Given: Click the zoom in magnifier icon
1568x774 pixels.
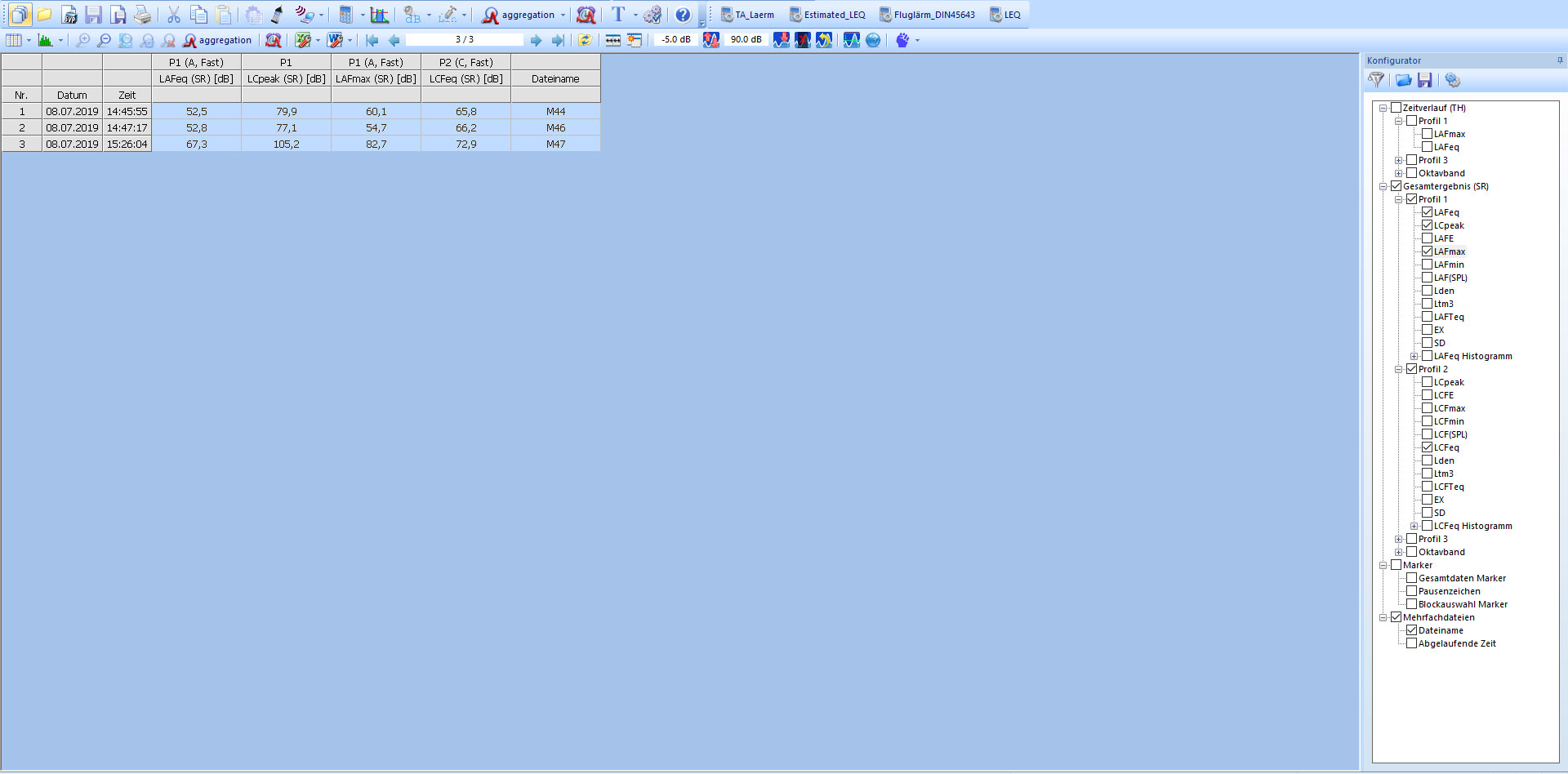Looking at the screenshot, I should coord(82,40).
